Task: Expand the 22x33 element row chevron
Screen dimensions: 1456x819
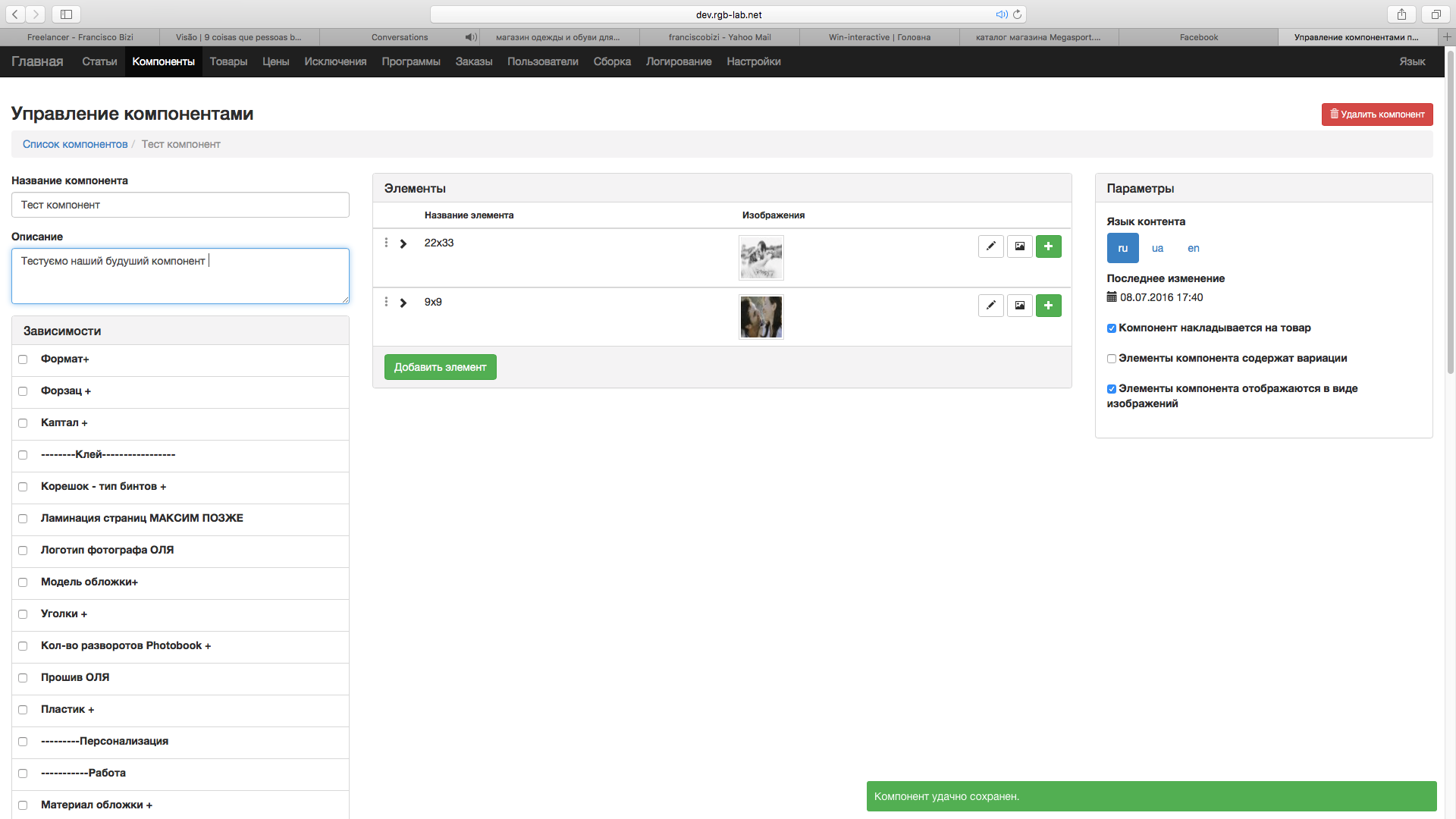Action: click(x=403, y=243)
